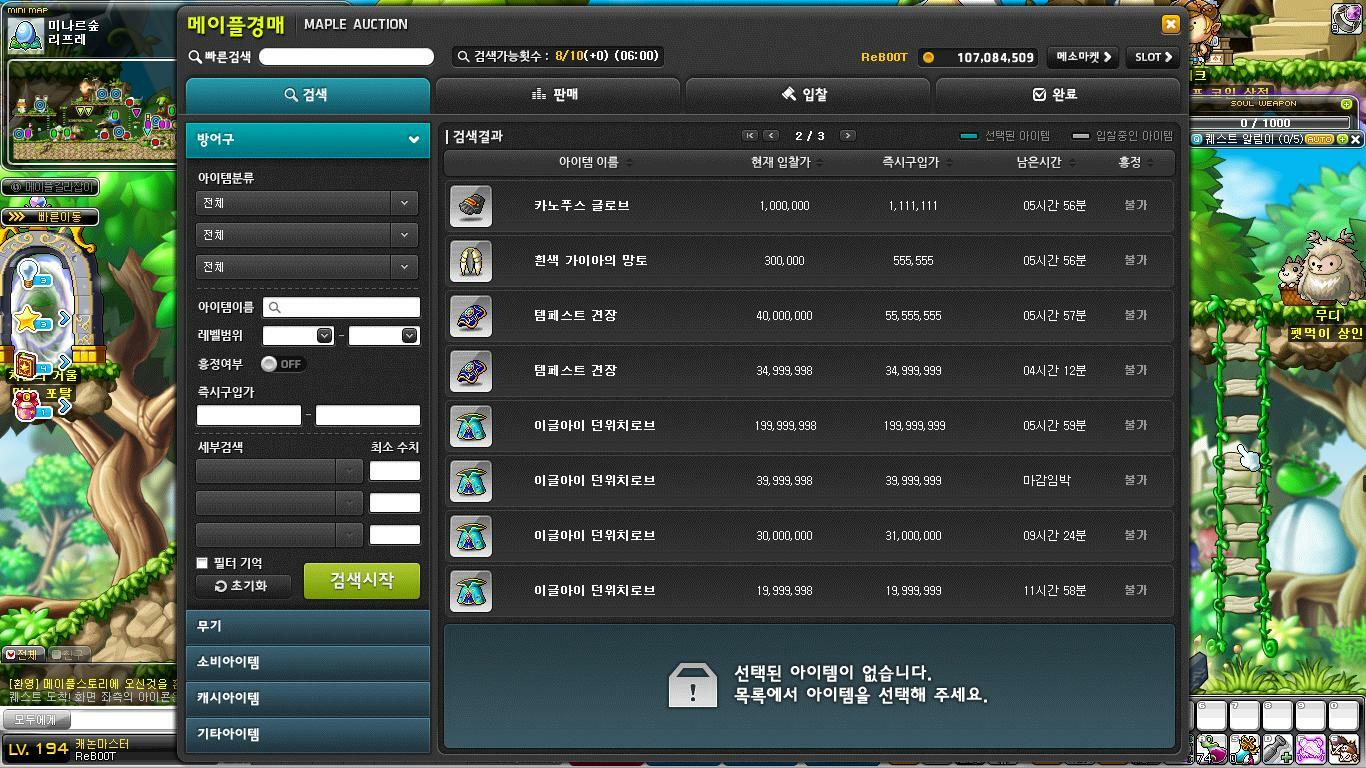Open third 아이템분류 dropdown
1366x768 pixels.
307,267
